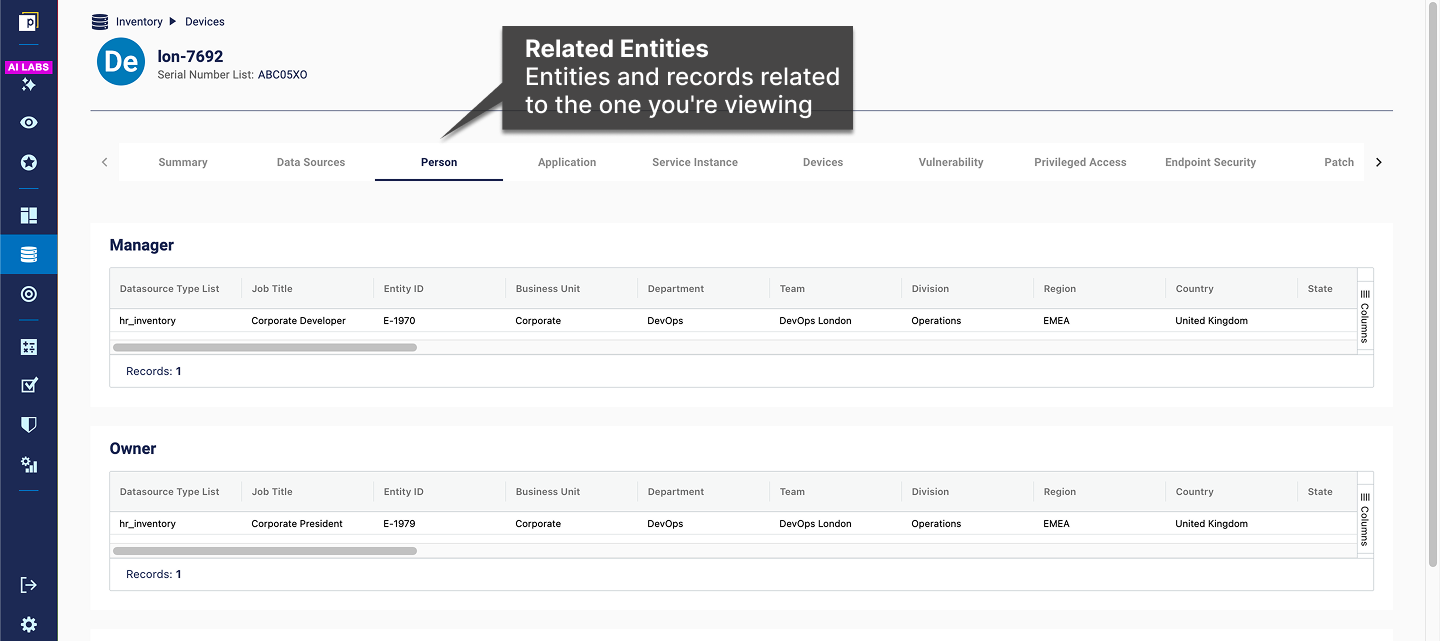Open AI Labs sparkle icon

29,85
